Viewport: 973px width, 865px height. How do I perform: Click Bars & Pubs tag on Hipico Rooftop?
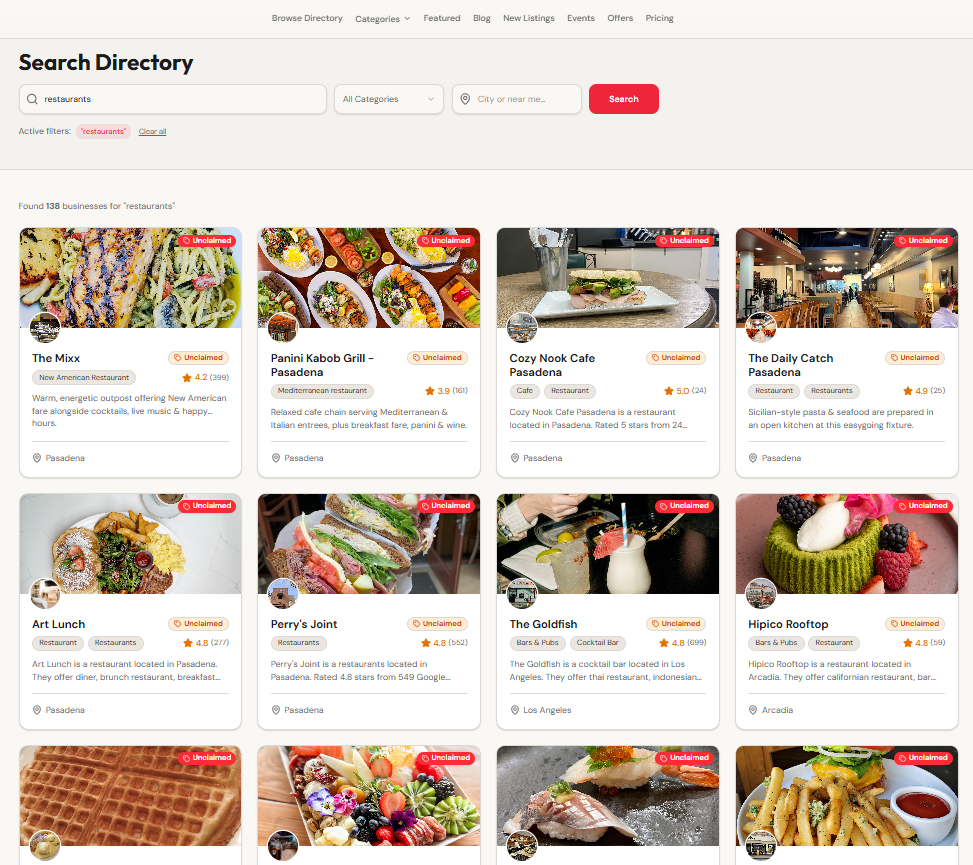pos(776,643)
